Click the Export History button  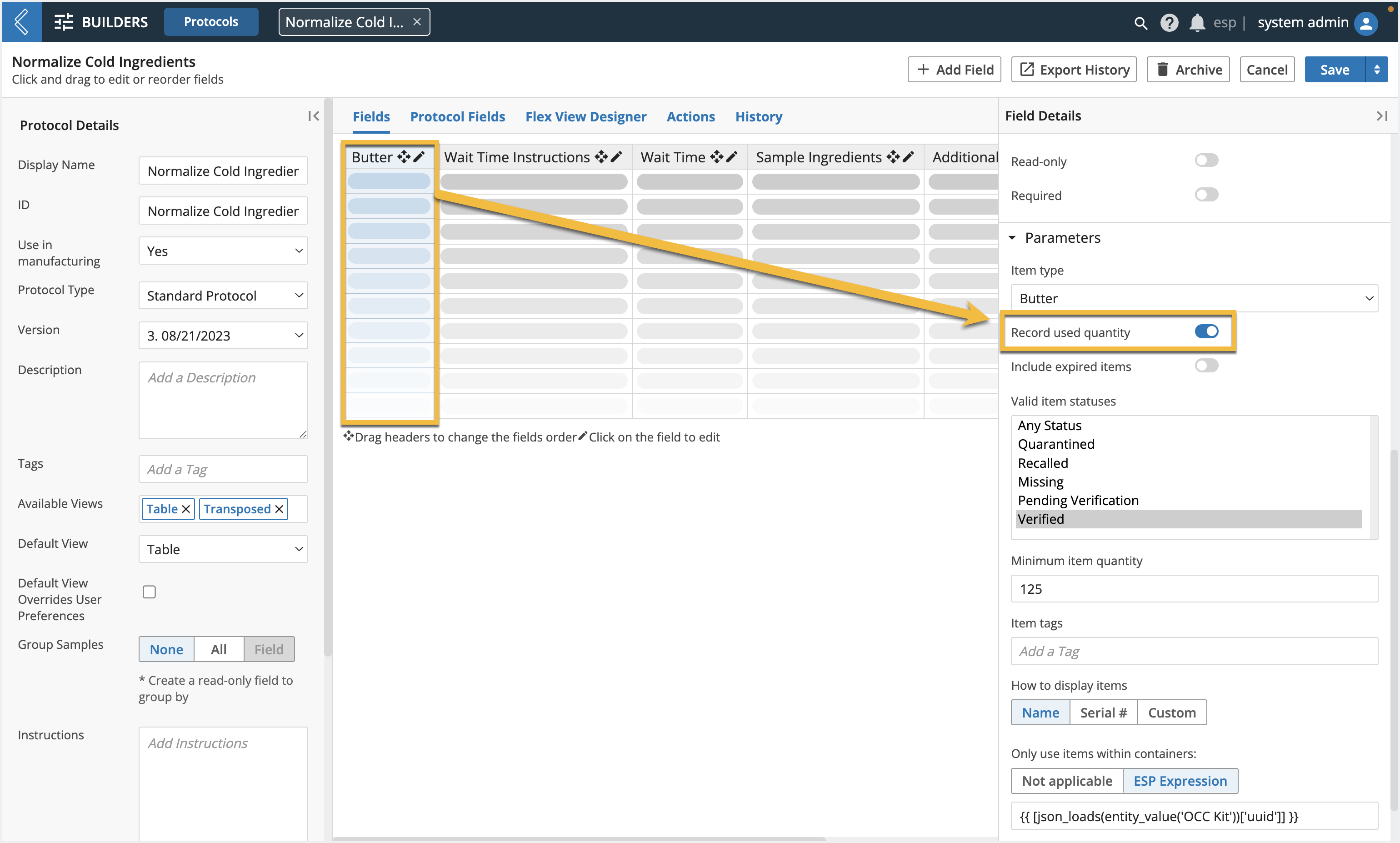coord(1074,70)
